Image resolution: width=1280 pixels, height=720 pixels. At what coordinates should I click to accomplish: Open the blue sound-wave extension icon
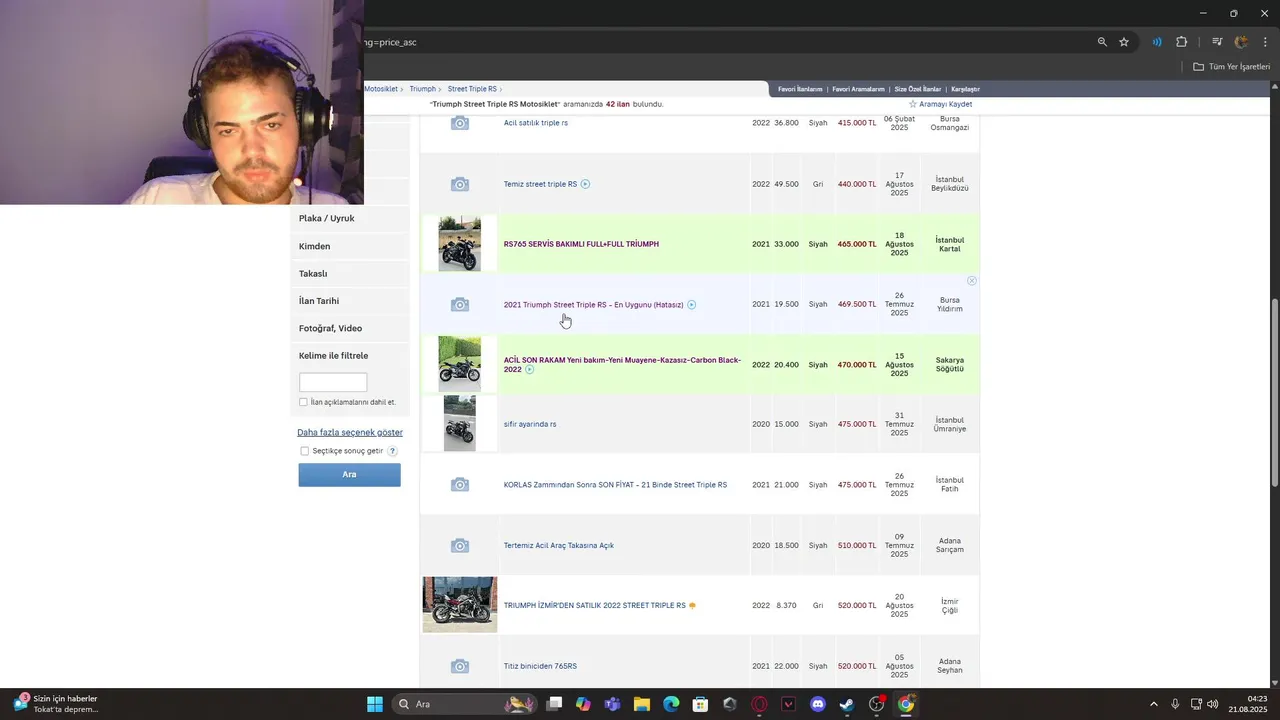pyautogui.click(x=1157, y=42)
